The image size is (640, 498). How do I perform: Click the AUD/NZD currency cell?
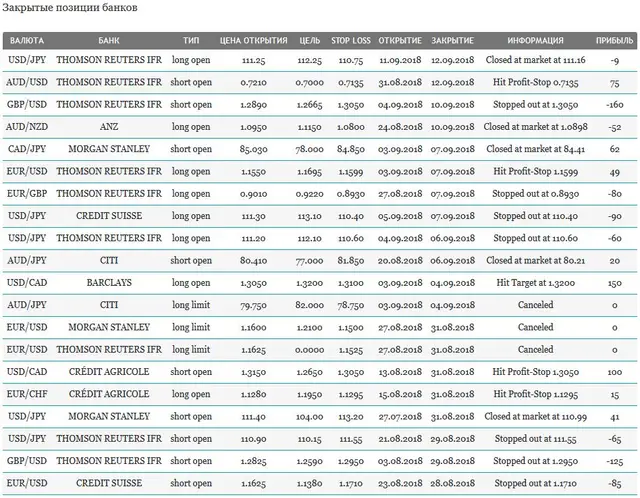[27, 127]
